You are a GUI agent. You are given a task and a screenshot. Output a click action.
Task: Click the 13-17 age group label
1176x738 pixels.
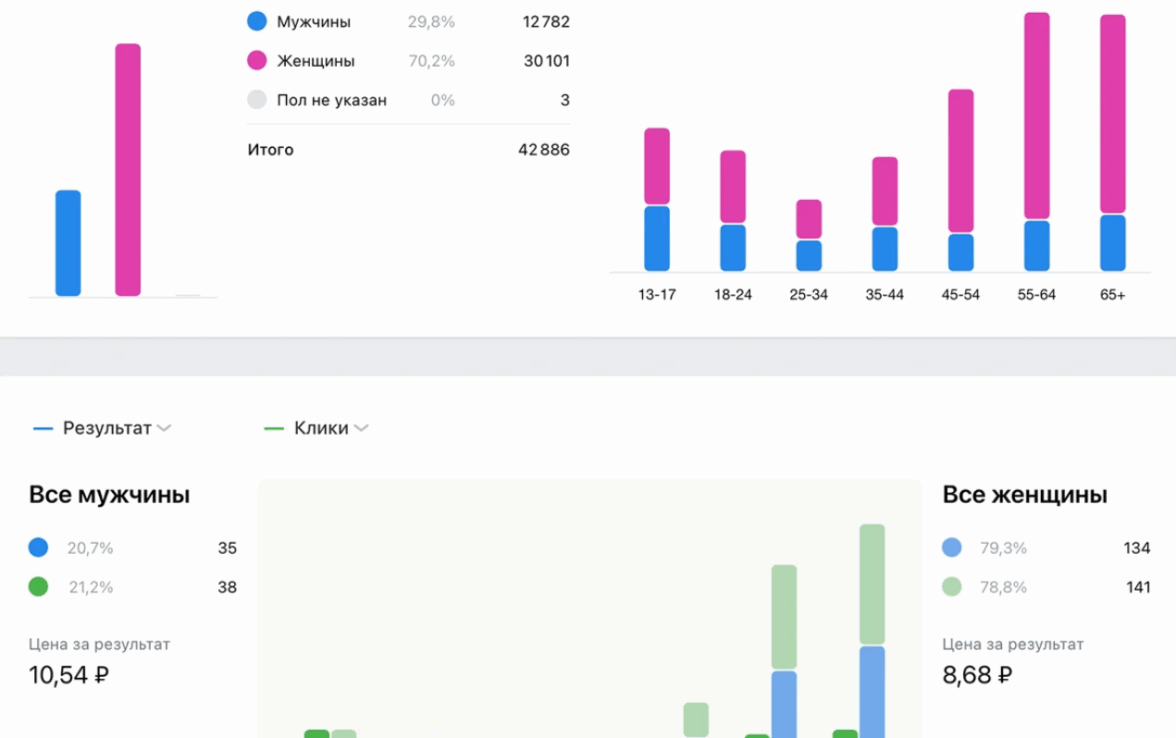point(657,295)
